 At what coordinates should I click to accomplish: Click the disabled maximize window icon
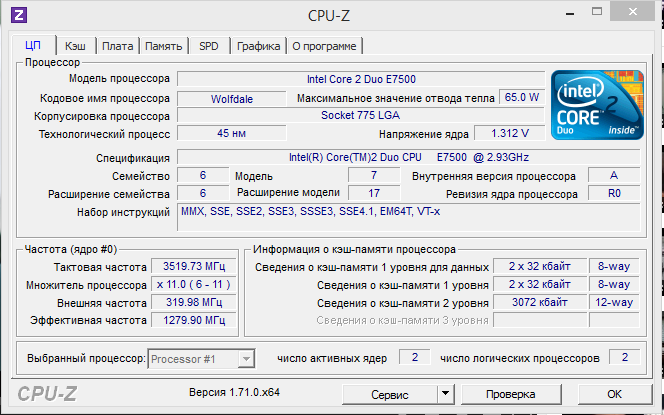[x=597, y=12]
